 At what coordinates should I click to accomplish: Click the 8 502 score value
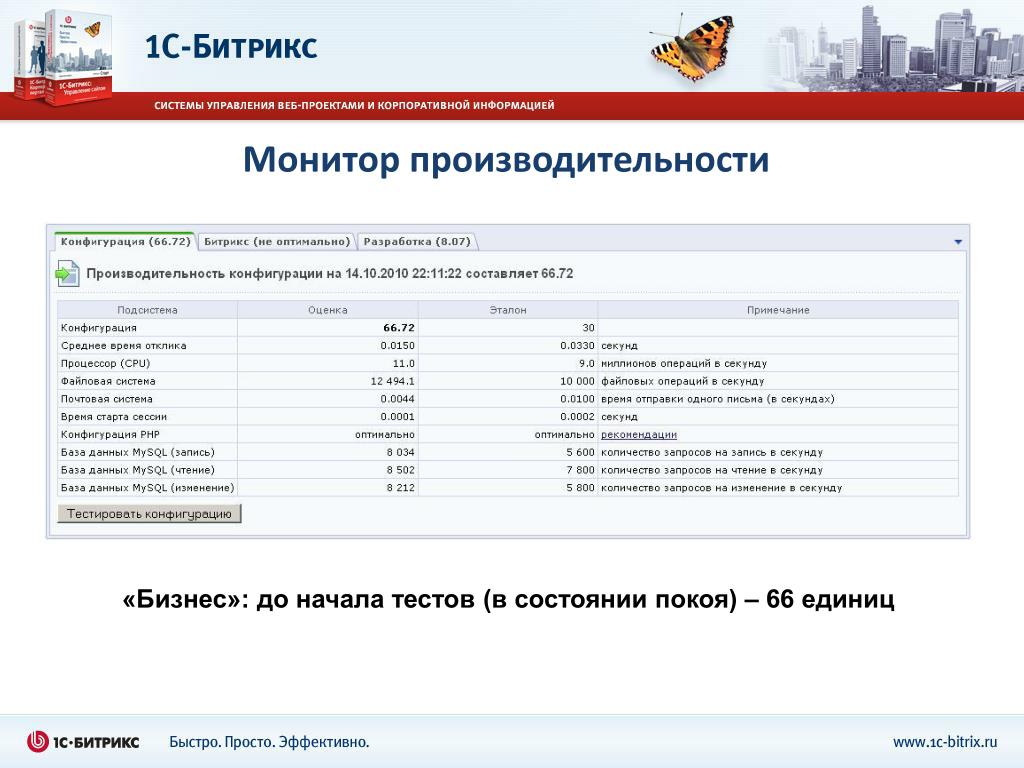click(400, 470)
